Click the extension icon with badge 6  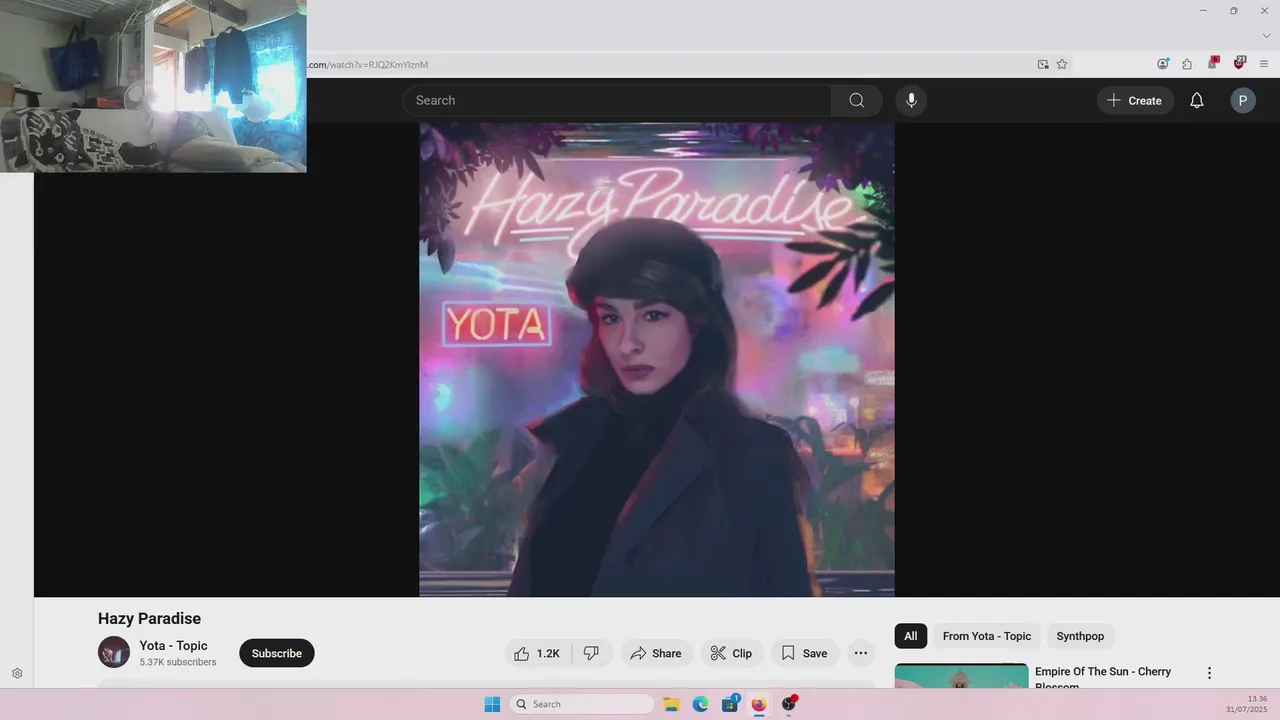point(1213,63)
